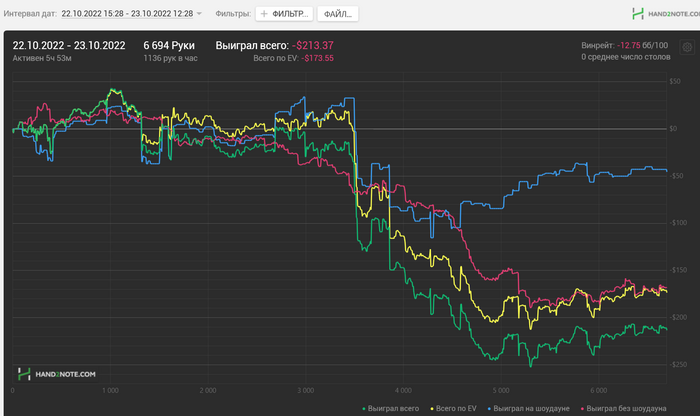
Task: Toggle the Выиграл на шоудауне legend series
Action: (x=529, y=408)
